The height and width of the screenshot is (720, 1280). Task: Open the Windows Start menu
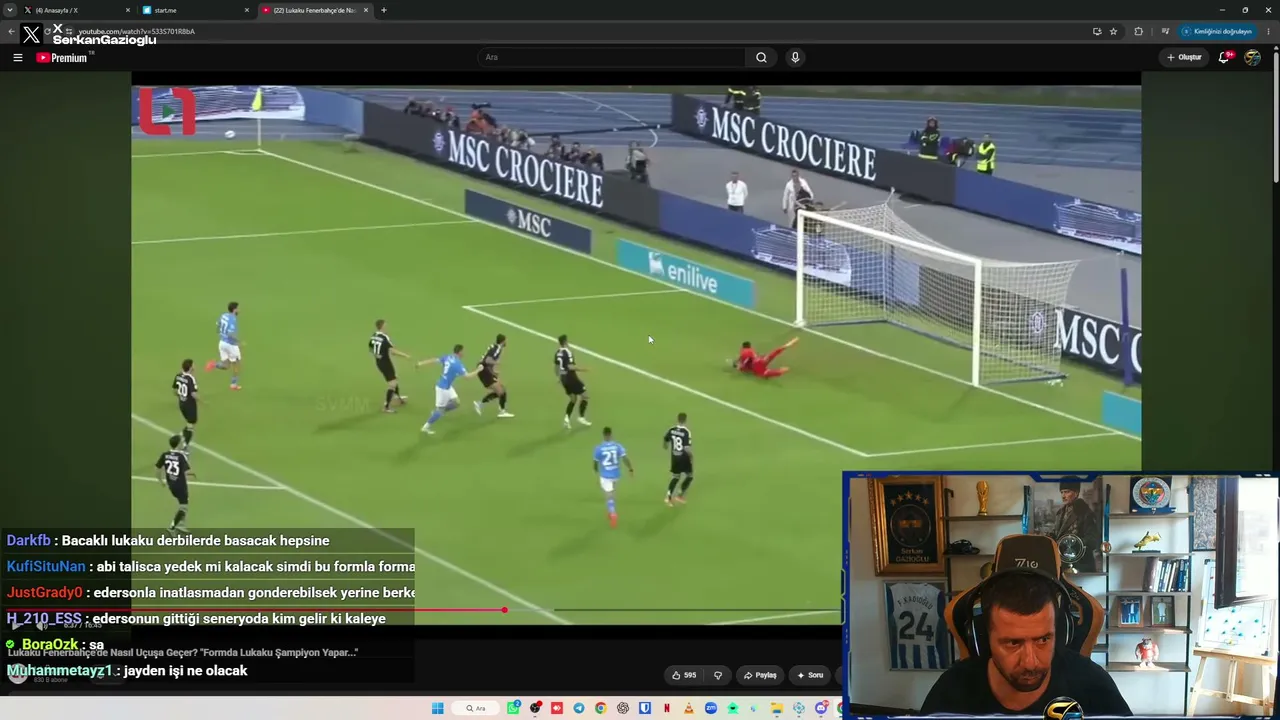click(x=437, y=708)
